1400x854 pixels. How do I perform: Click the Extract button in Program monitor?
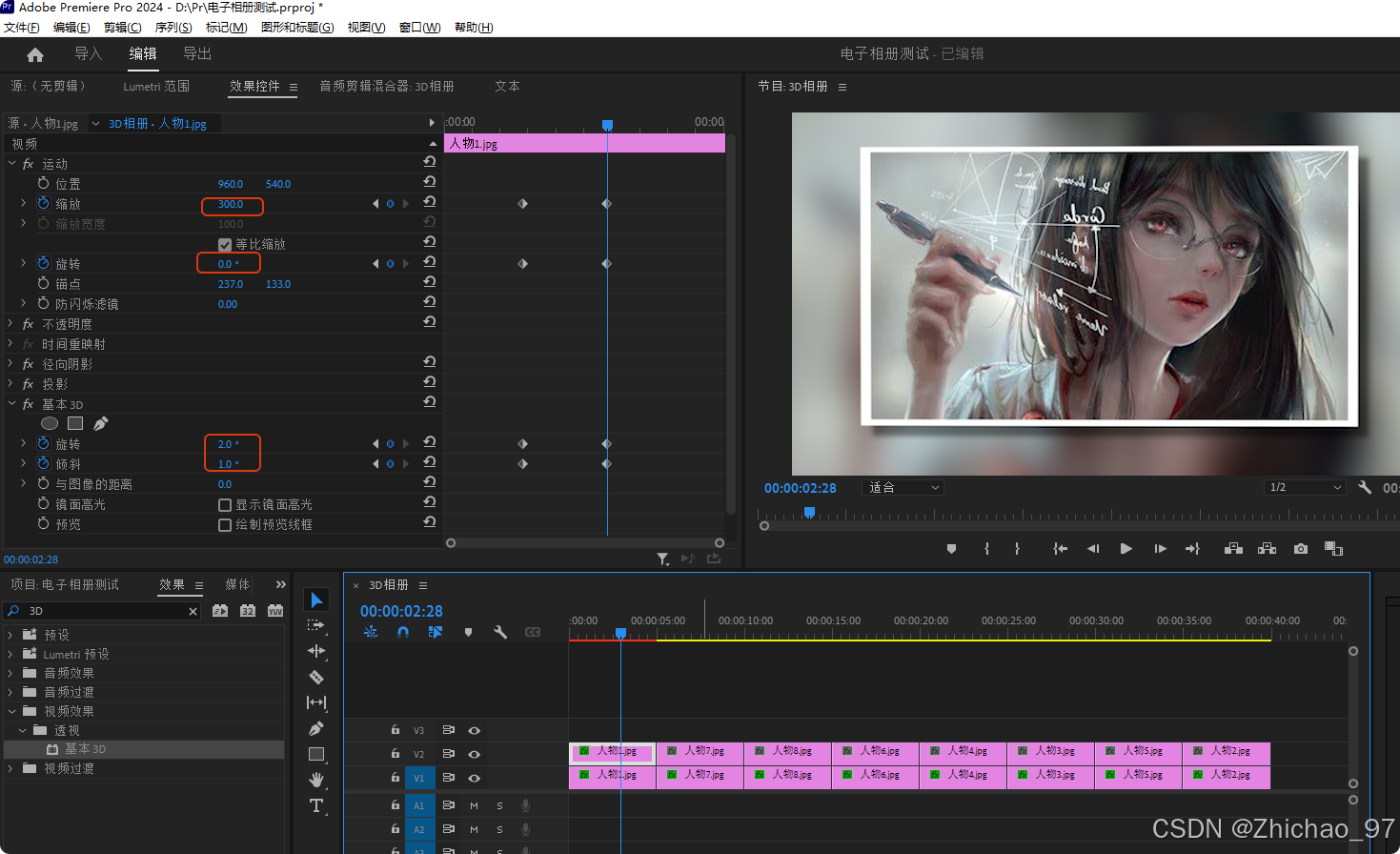[x=1267, y=549]
